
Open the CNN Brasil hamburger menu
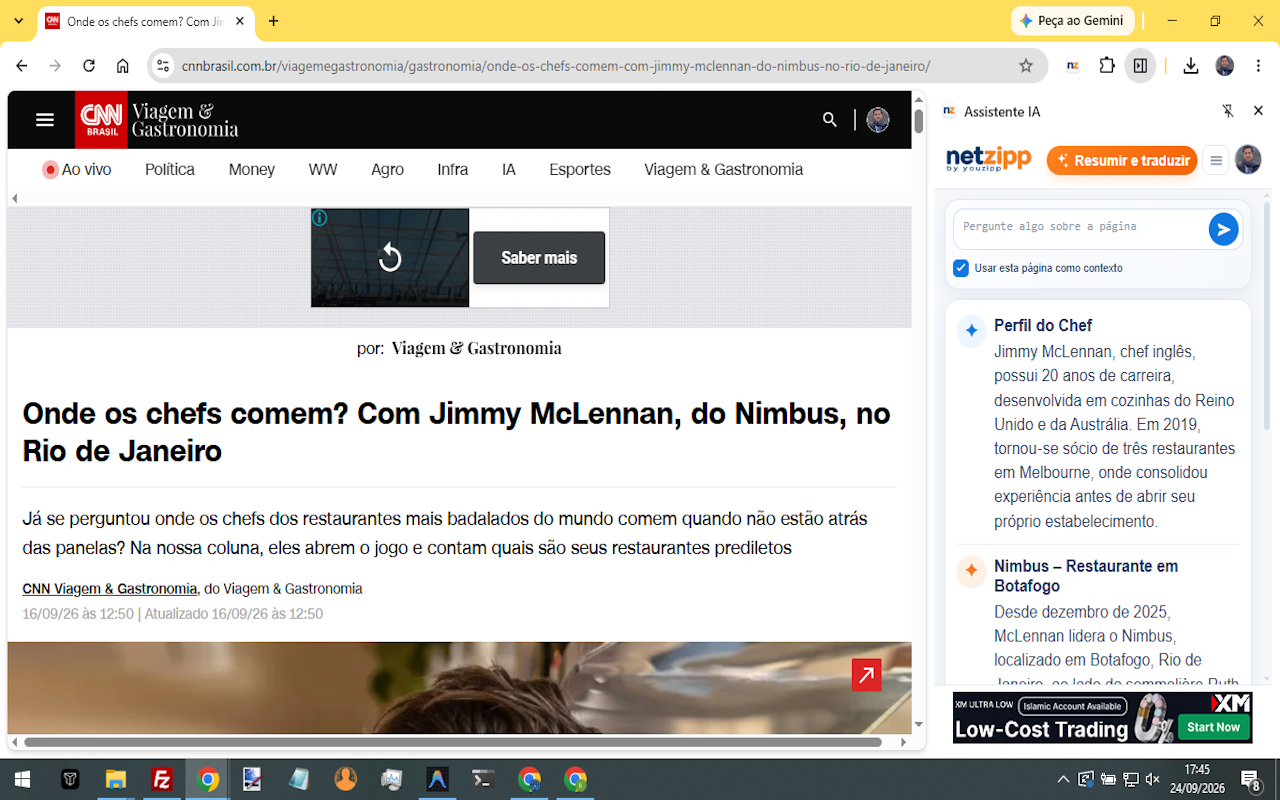click(x=44, y=120)
